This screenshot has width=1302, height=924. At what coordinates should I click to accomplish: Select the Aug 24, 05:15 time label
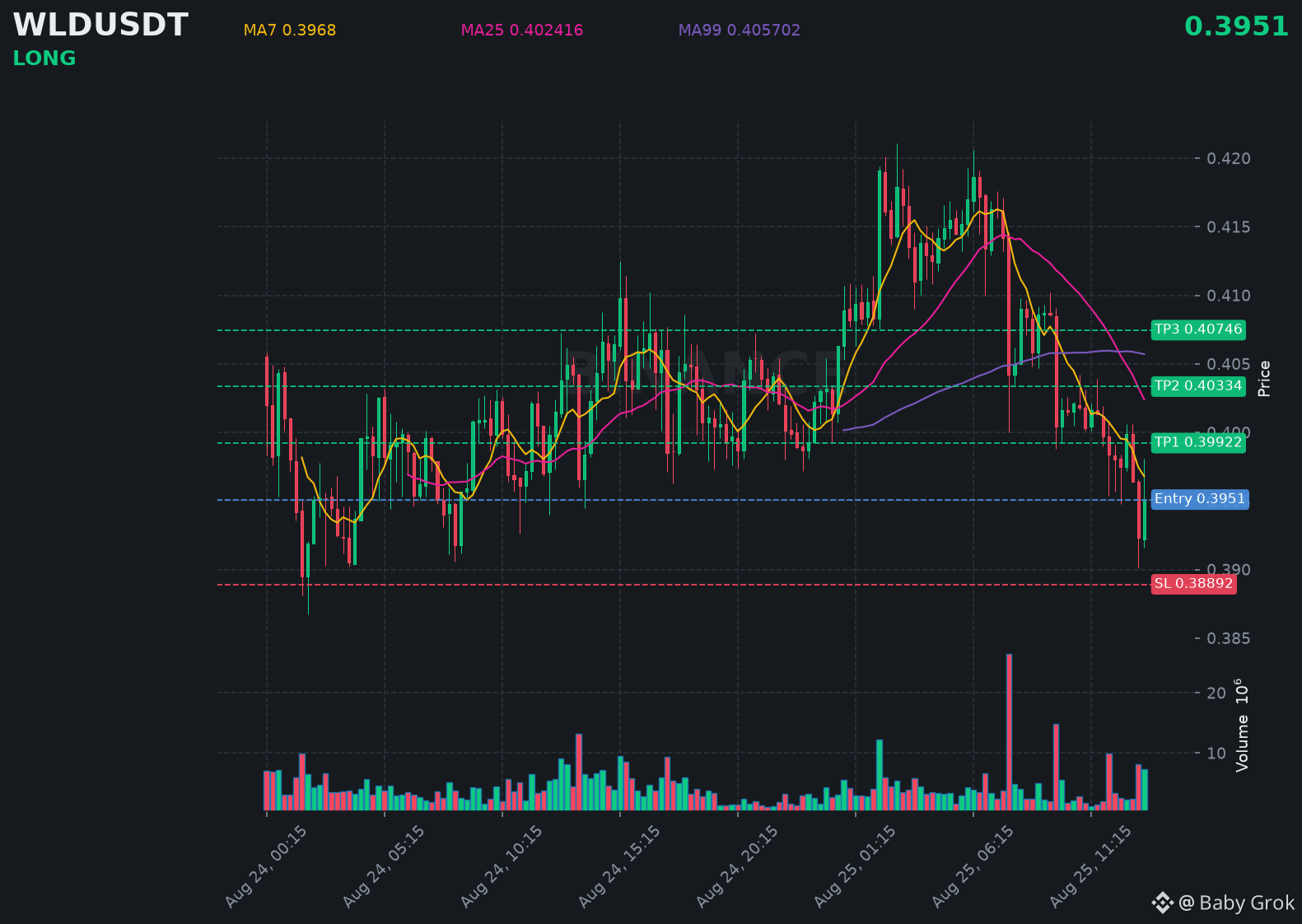[x=384, y=866]
